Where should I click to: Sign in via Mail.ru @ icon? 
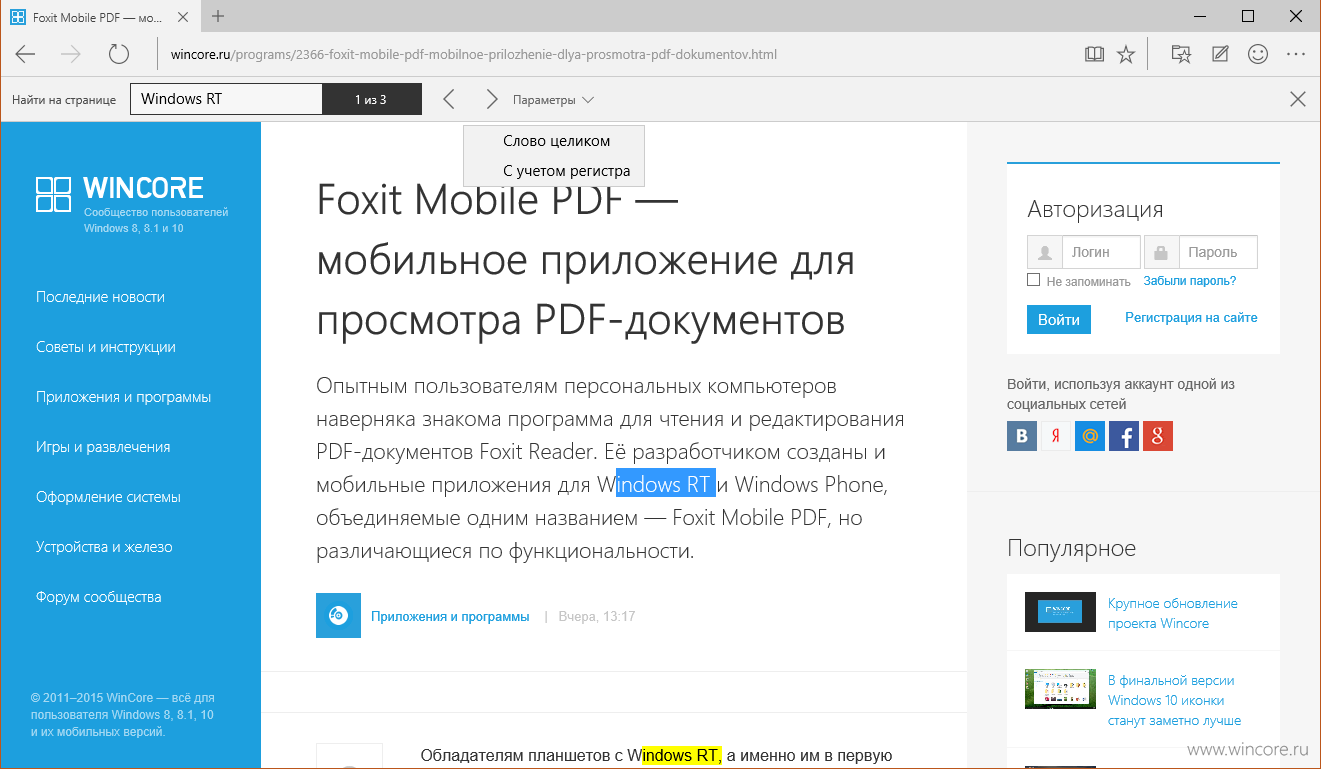point(1090,436)
